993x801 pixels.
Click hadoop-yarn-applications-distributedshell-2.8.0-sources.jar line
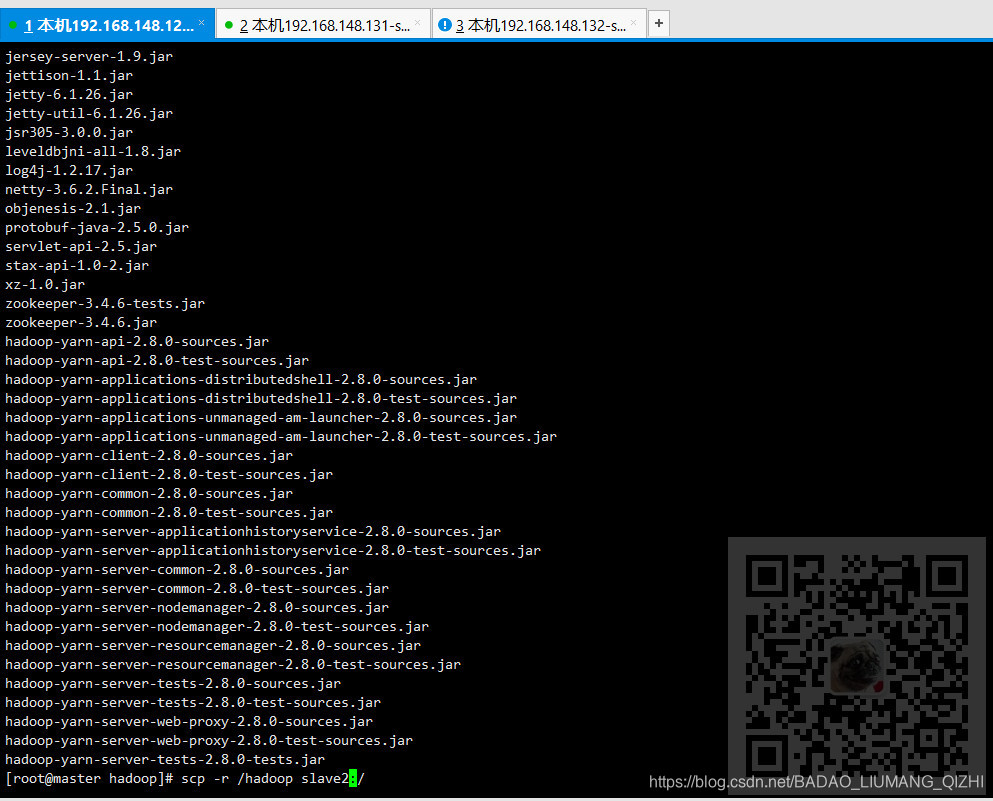click(241, 379)
